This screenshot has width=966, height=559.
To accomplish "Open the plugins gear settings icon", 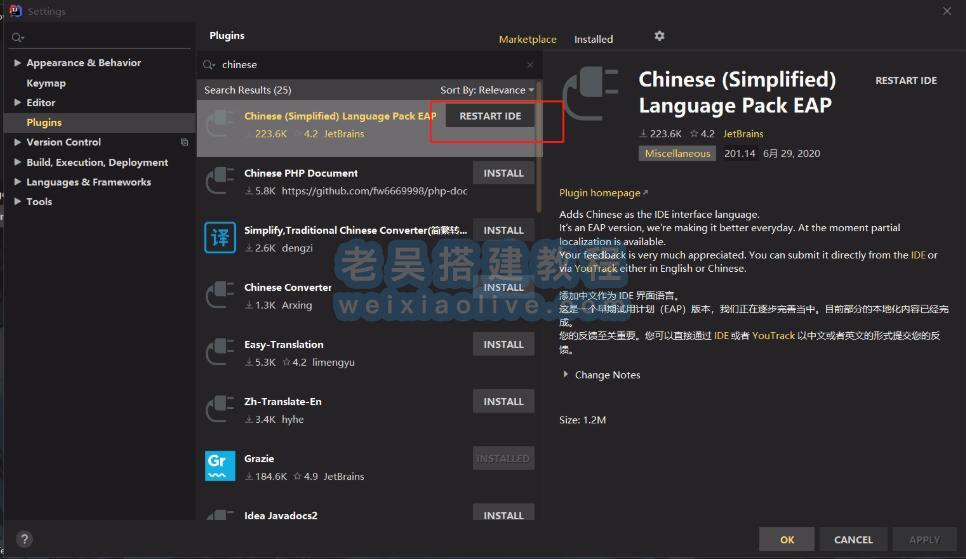I will point(659,36).
